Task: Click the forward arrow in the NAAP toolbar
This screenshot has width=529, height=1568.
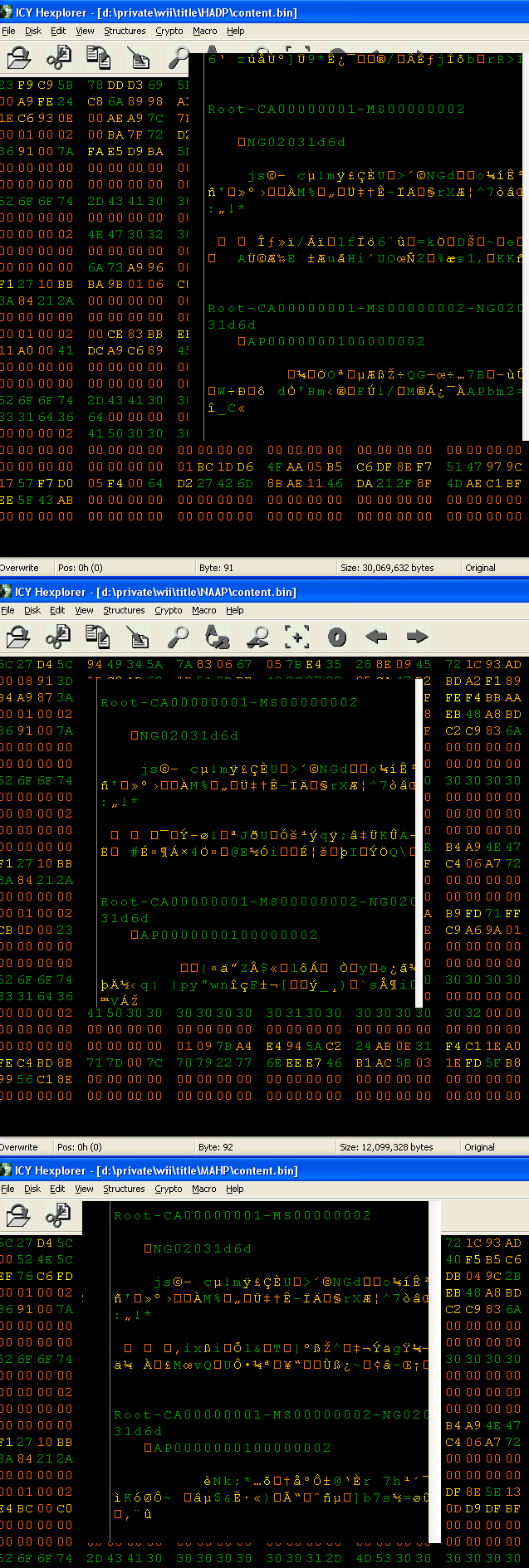Action: click(417, 637)
